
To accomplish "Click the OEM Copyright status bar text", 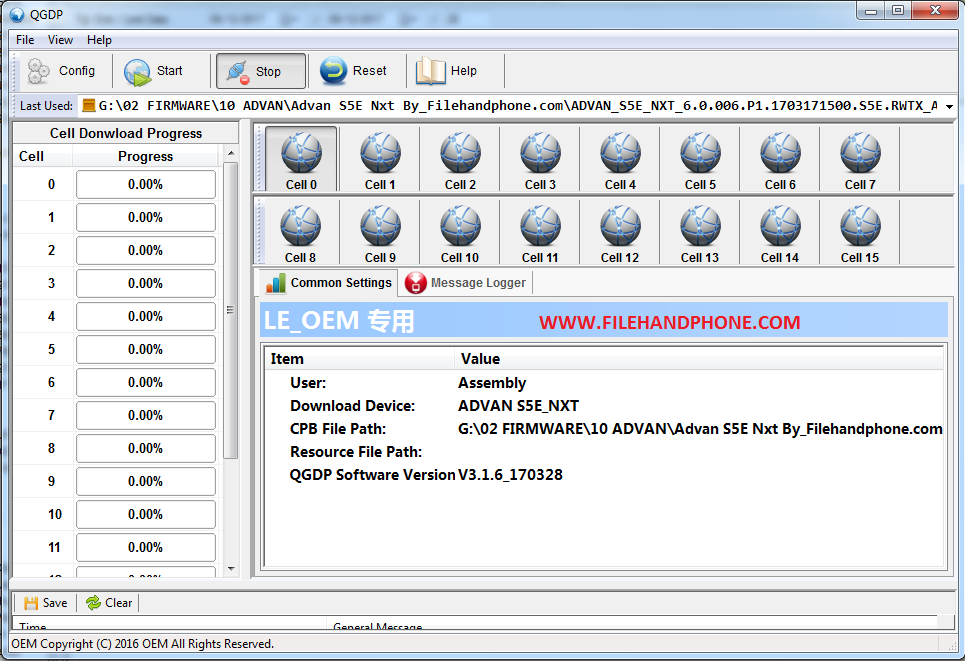I will click(x=142, y=644).
